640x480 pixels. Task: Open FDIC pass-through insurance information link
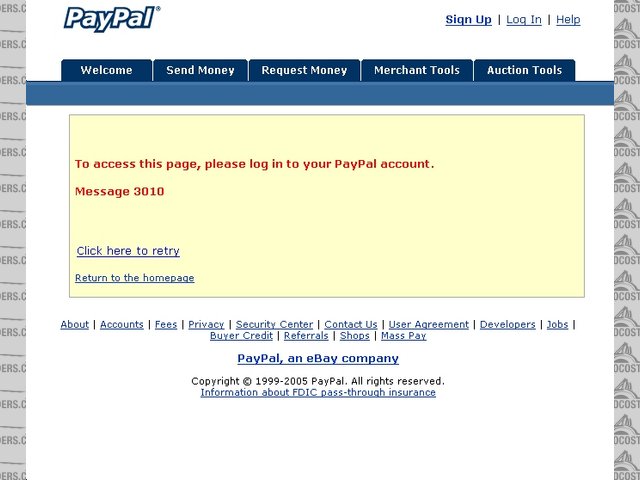pos(318,392)
